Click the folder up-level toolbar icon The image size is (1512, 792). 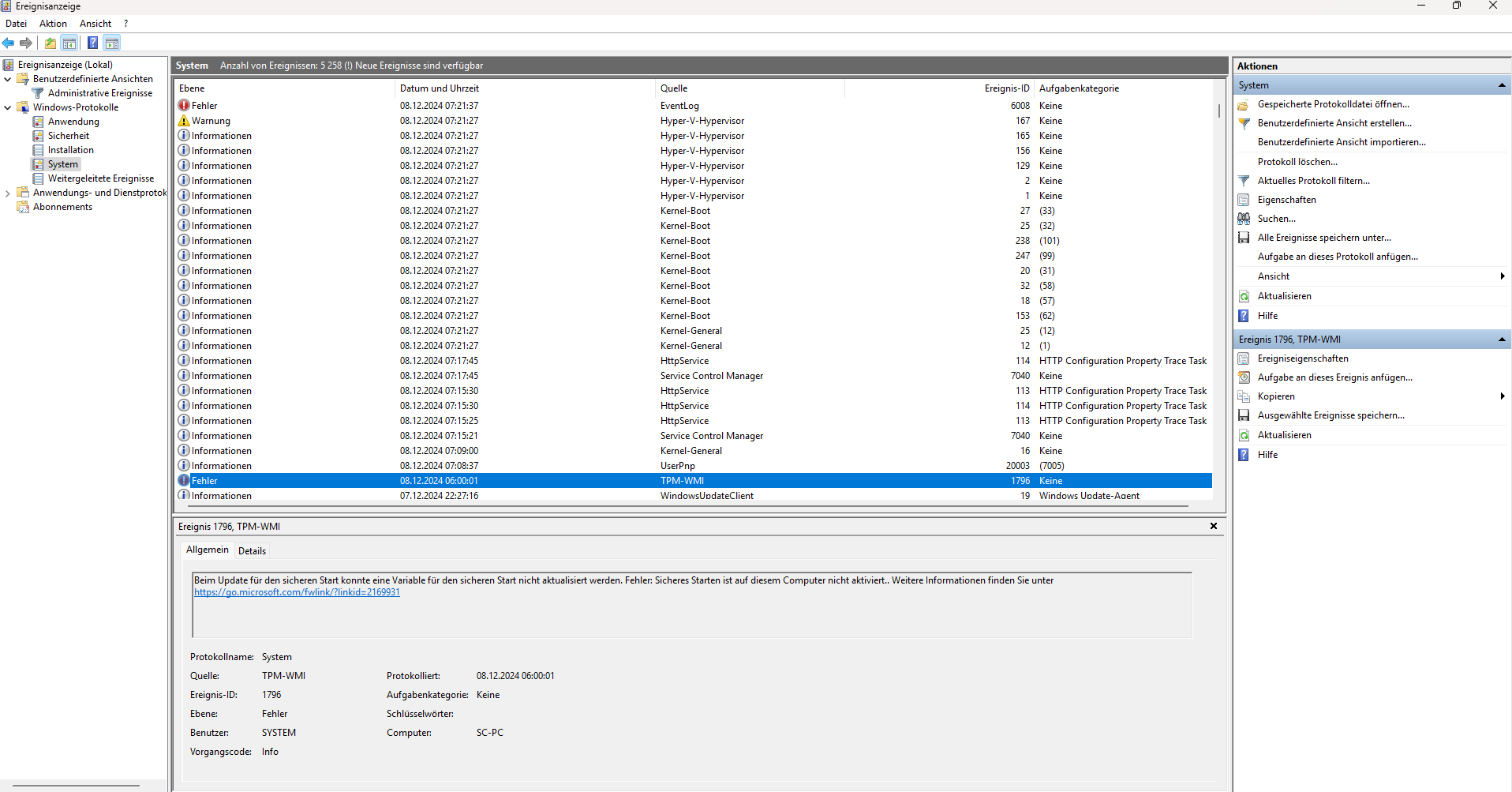click(51, 43)
